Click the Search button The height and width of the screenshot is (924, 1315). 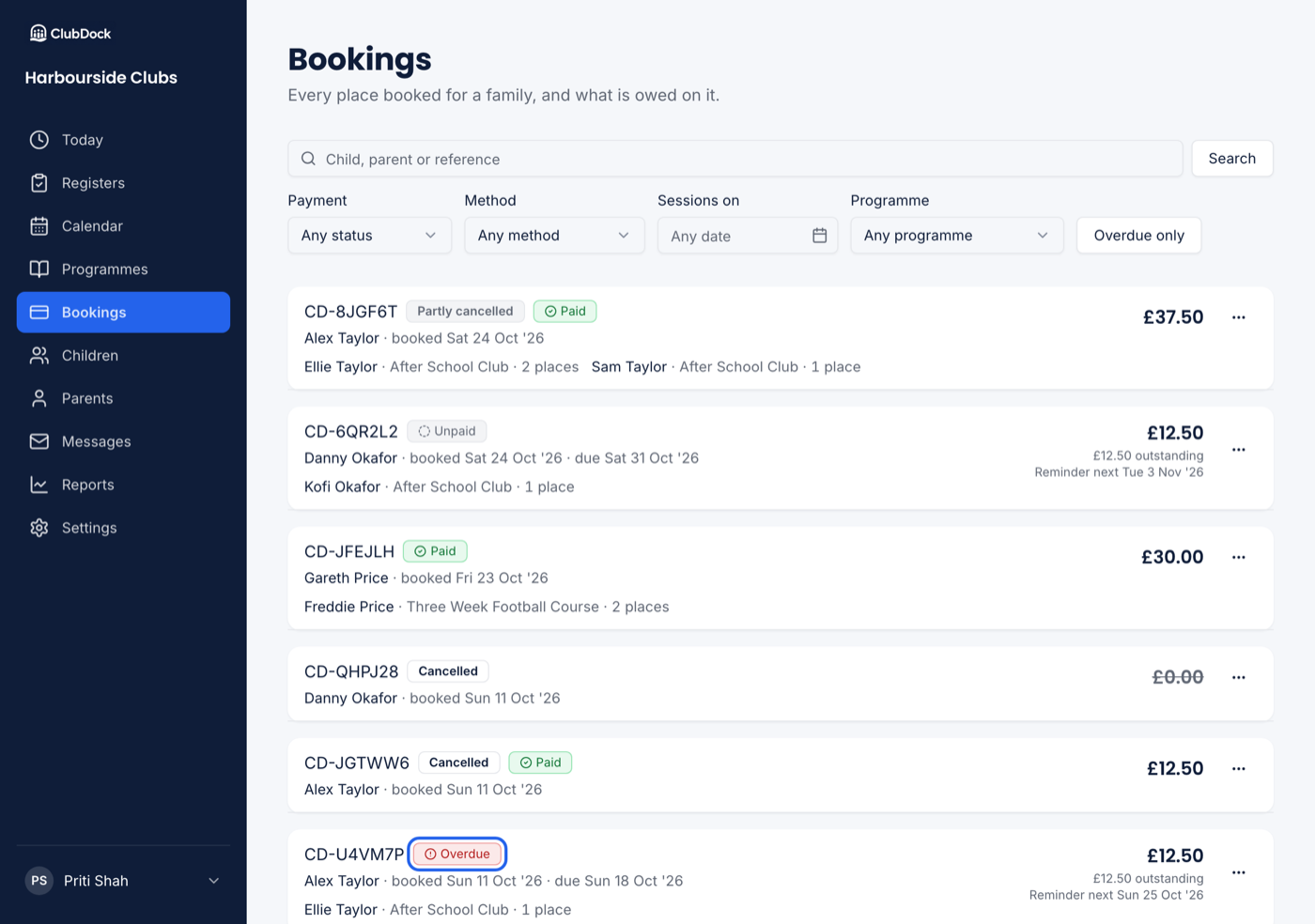coord(1232,159)
